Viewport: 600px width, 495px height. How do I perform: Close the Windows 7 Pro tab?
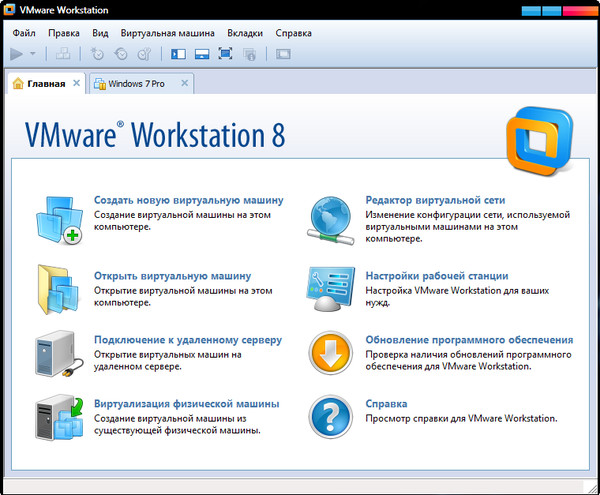click(184, 83)
